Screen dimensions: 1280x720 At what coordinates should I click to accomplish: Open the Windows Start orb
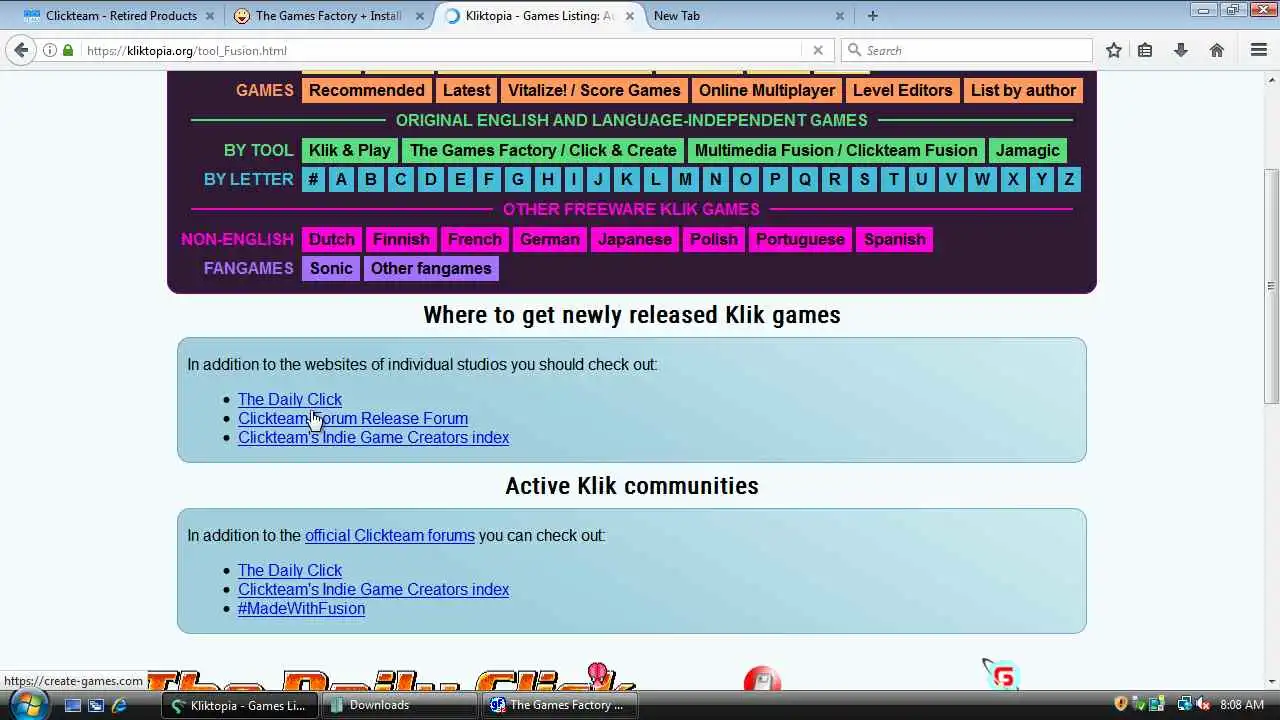pyautogui.click(x=27, y=704)
